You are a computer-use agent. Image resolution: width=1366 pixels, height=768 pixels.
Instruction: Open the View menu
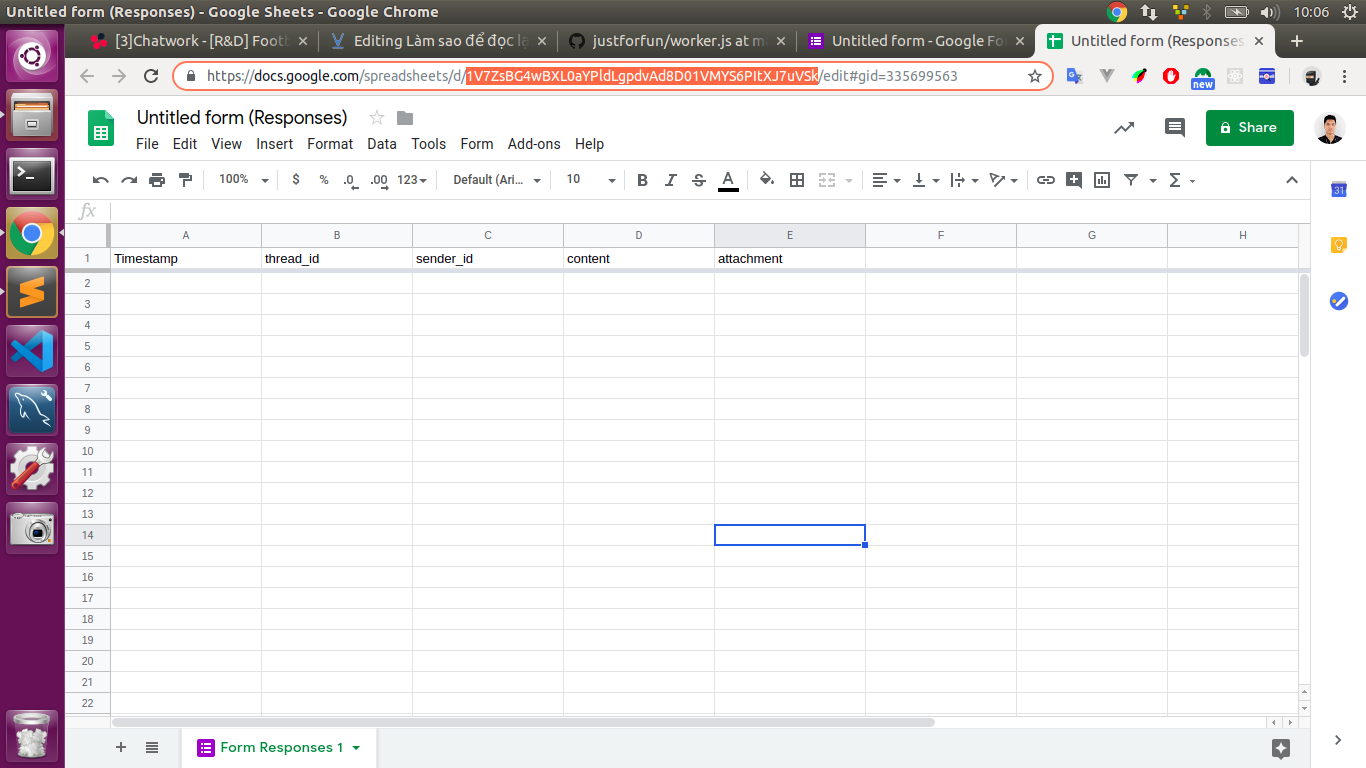[x=227, y=144]
